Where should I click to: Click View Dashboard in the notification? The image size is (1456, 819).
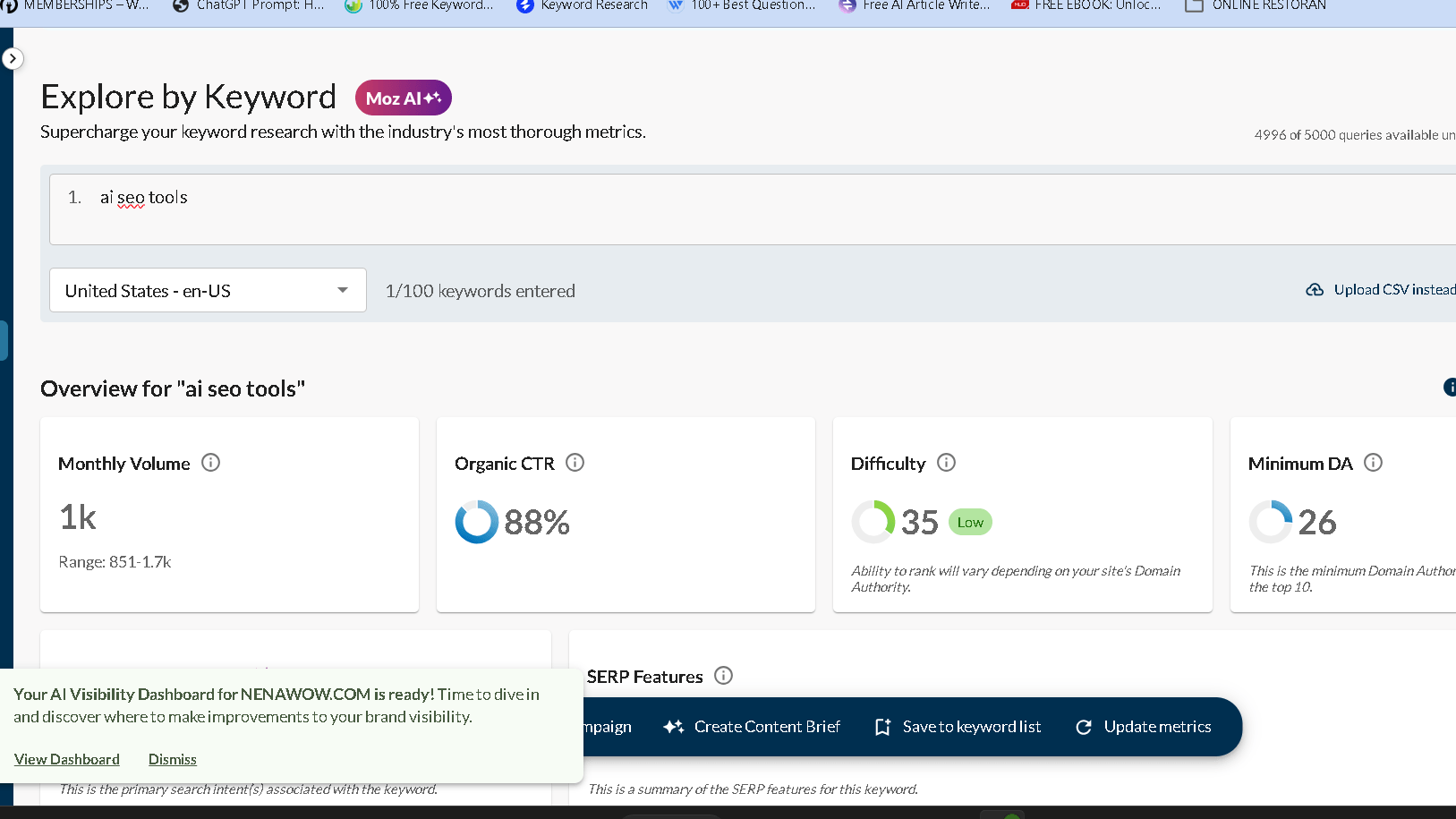click(x=66, y=759)
